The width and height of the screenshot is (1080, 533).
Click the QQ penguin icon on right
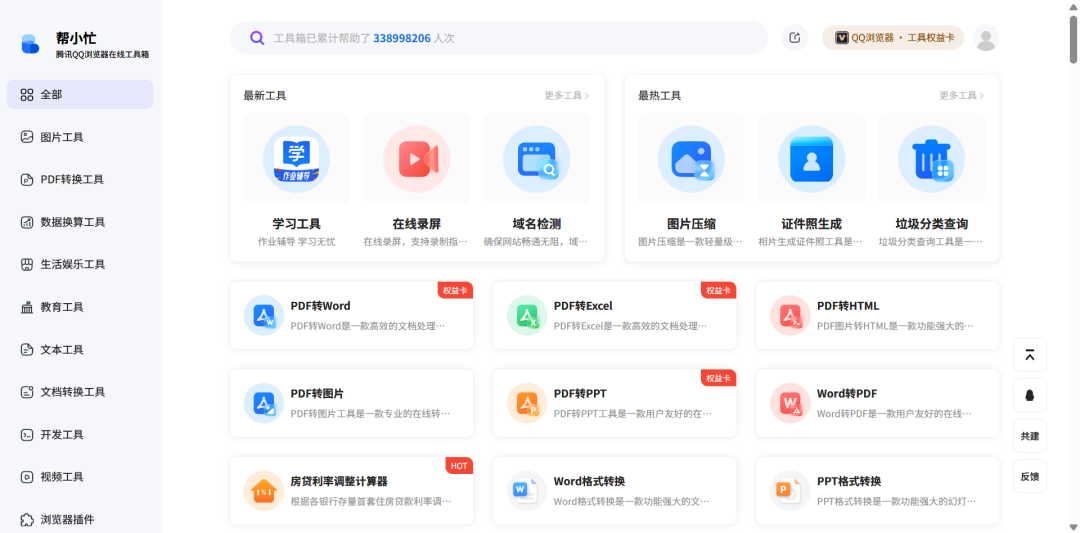(1030, 395)
